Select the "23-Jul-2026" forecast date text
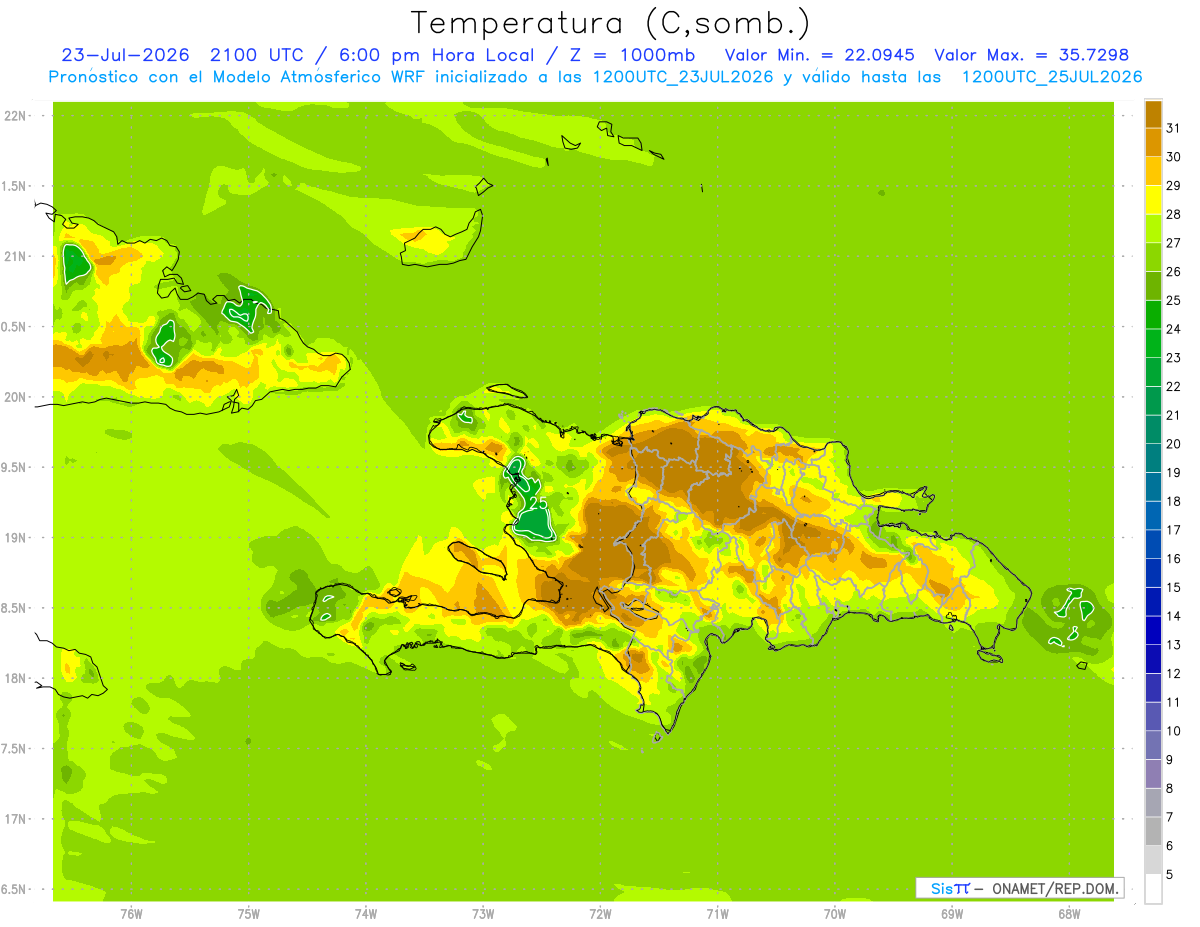The width and height of the screenshot is (1200, 927). point(125,55)
